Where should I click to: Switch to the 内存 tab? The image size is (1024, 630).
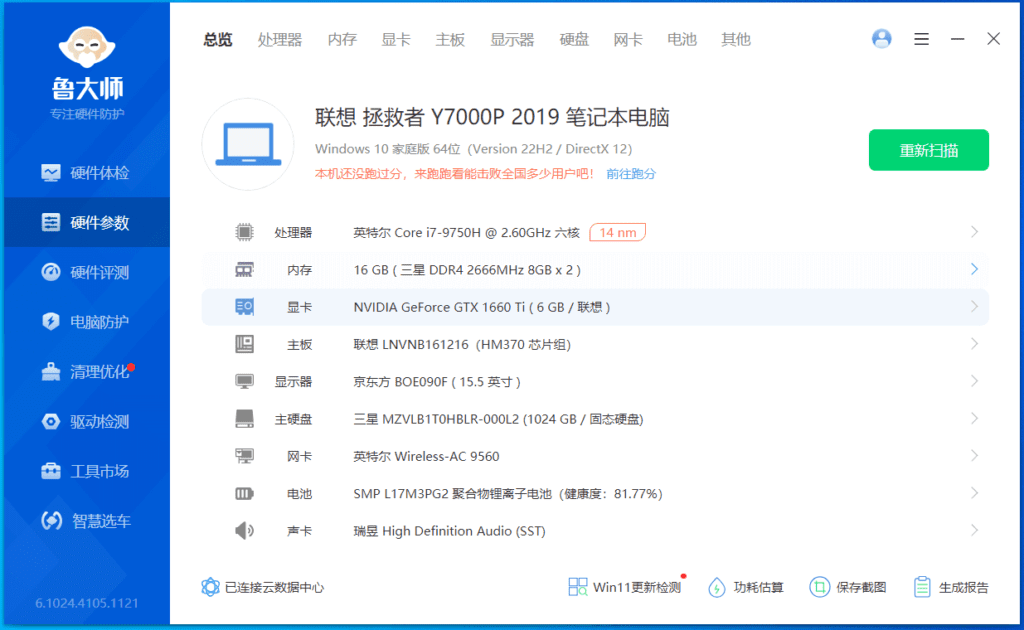(342, 40)
